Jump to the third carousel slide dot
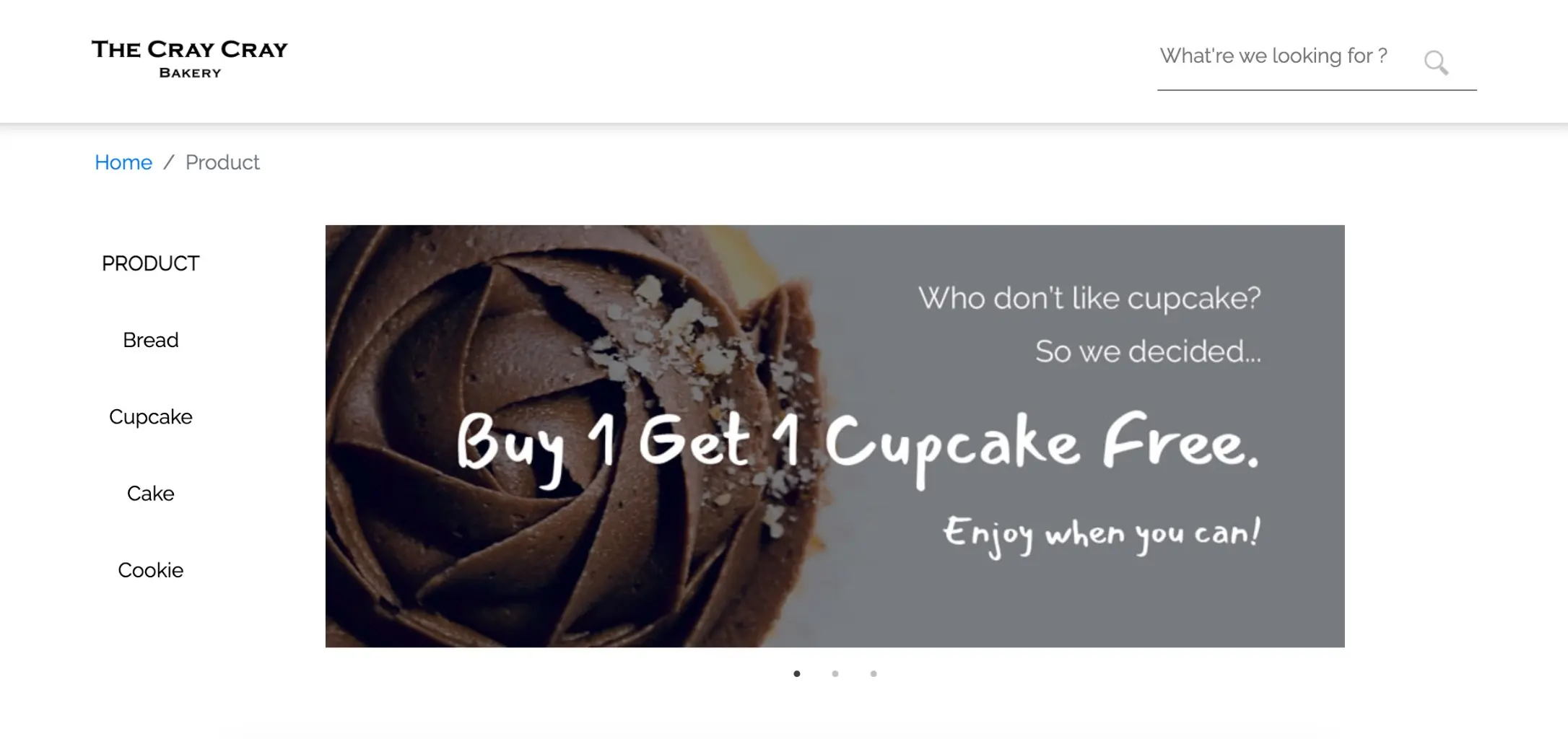 point(874,673)
